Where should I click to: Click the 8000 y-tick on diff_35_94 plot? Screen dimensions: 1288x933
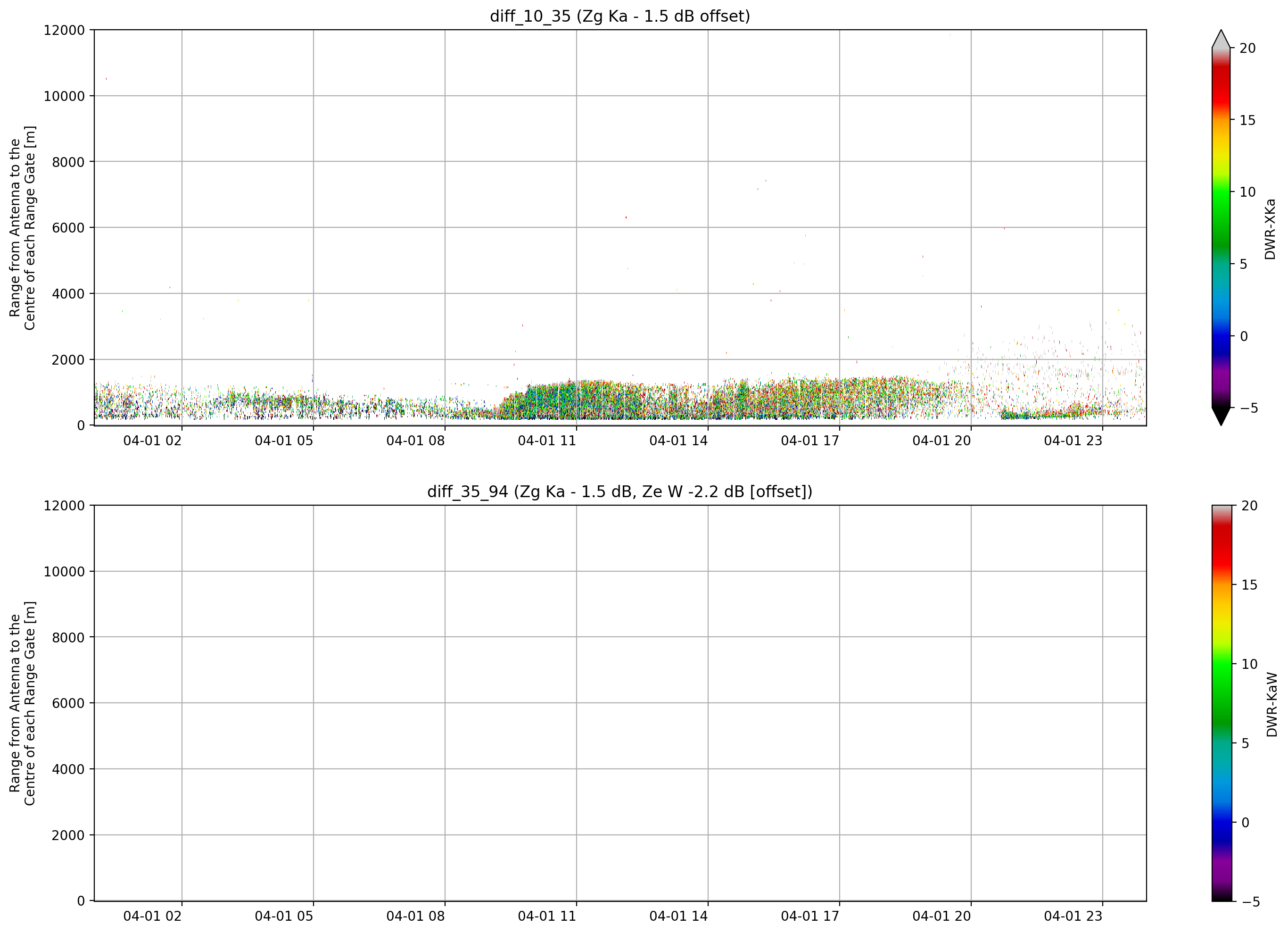[x=68, y=638]
